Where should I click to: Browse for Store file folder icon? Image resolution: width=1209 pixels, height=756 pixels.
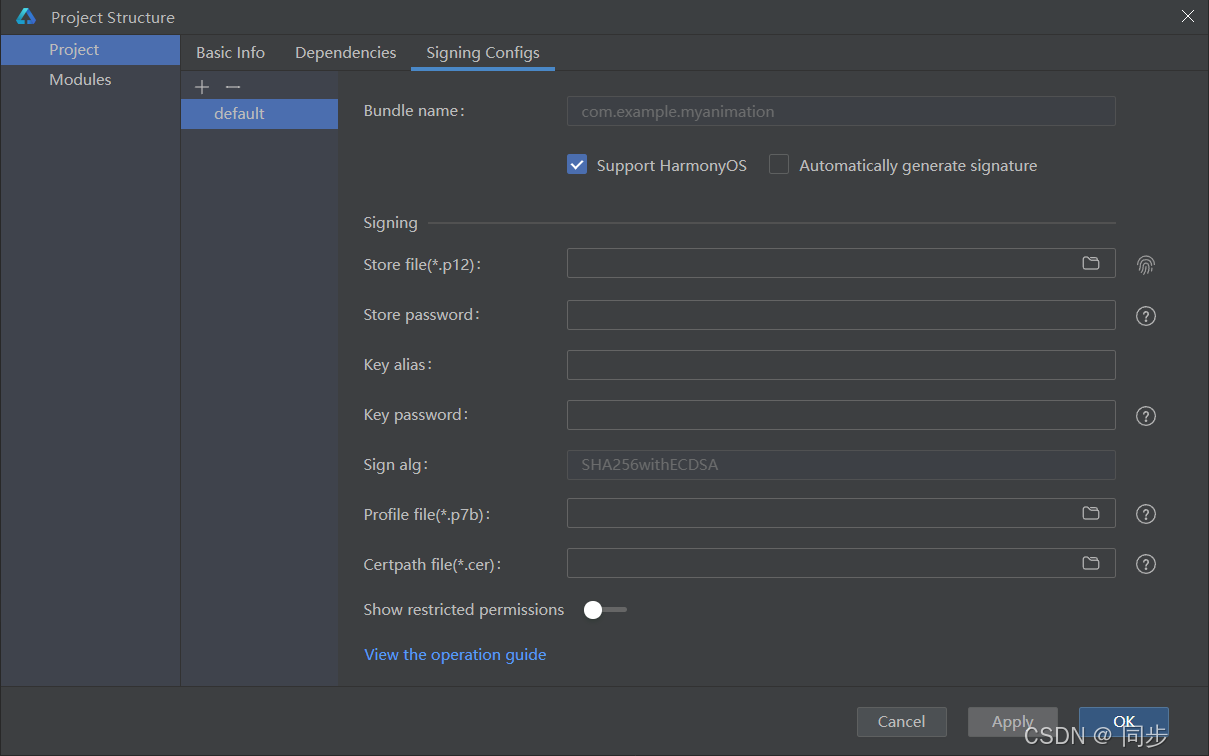point(1091,263)
